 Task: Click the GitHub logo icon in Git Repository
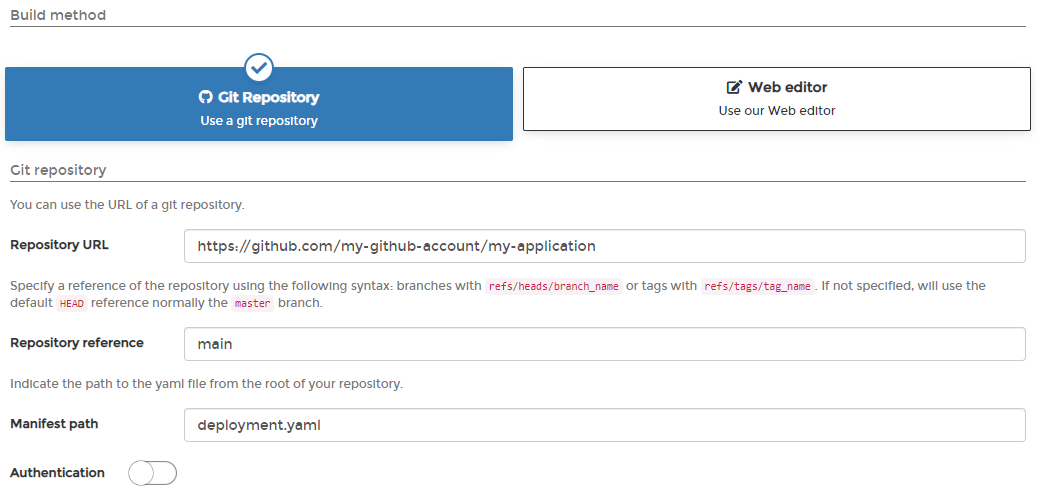coord(205,98)
